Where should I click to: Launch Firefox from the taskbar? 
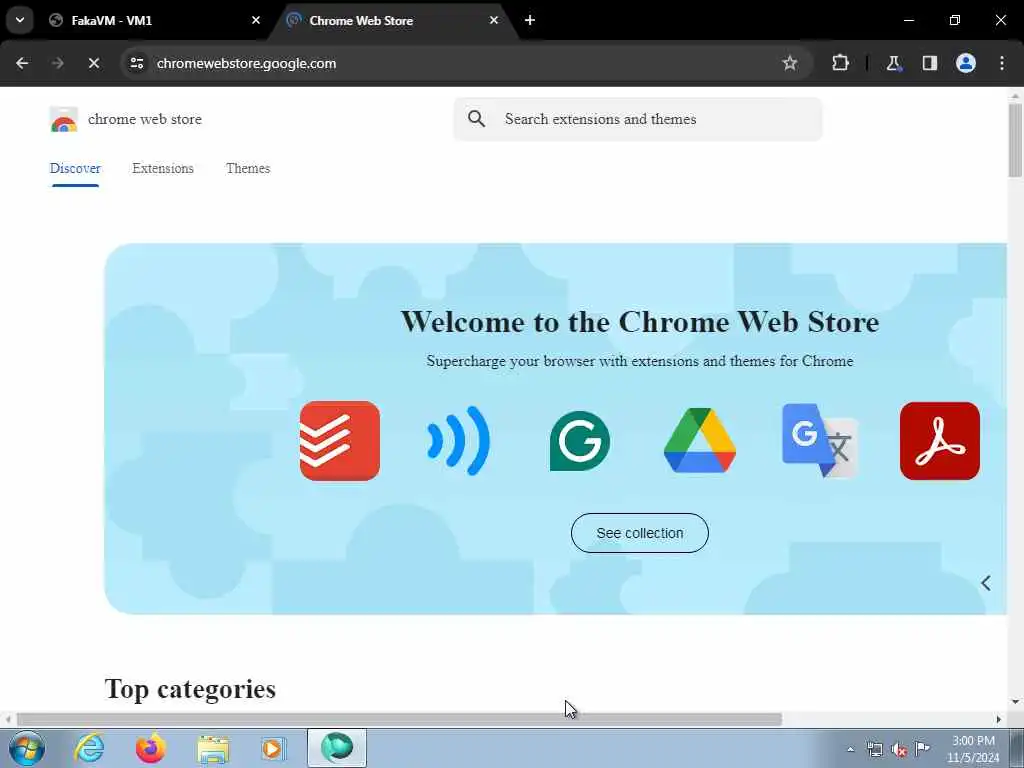click(150, 748)
